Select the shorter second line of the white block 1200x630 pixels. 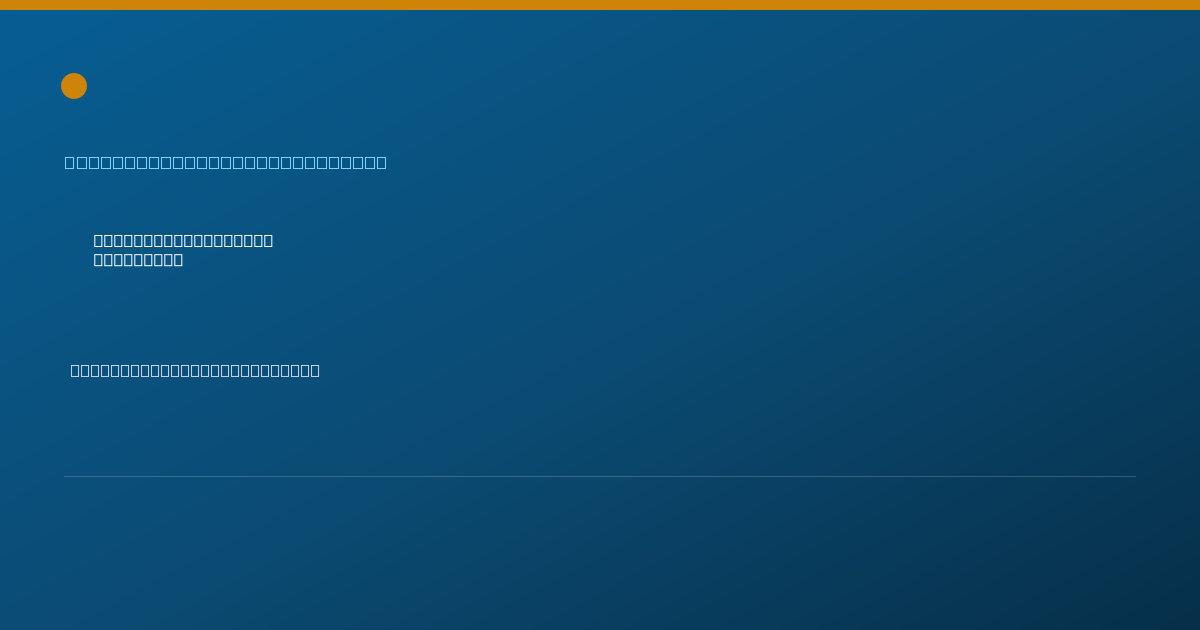click(x=138, y=259)
